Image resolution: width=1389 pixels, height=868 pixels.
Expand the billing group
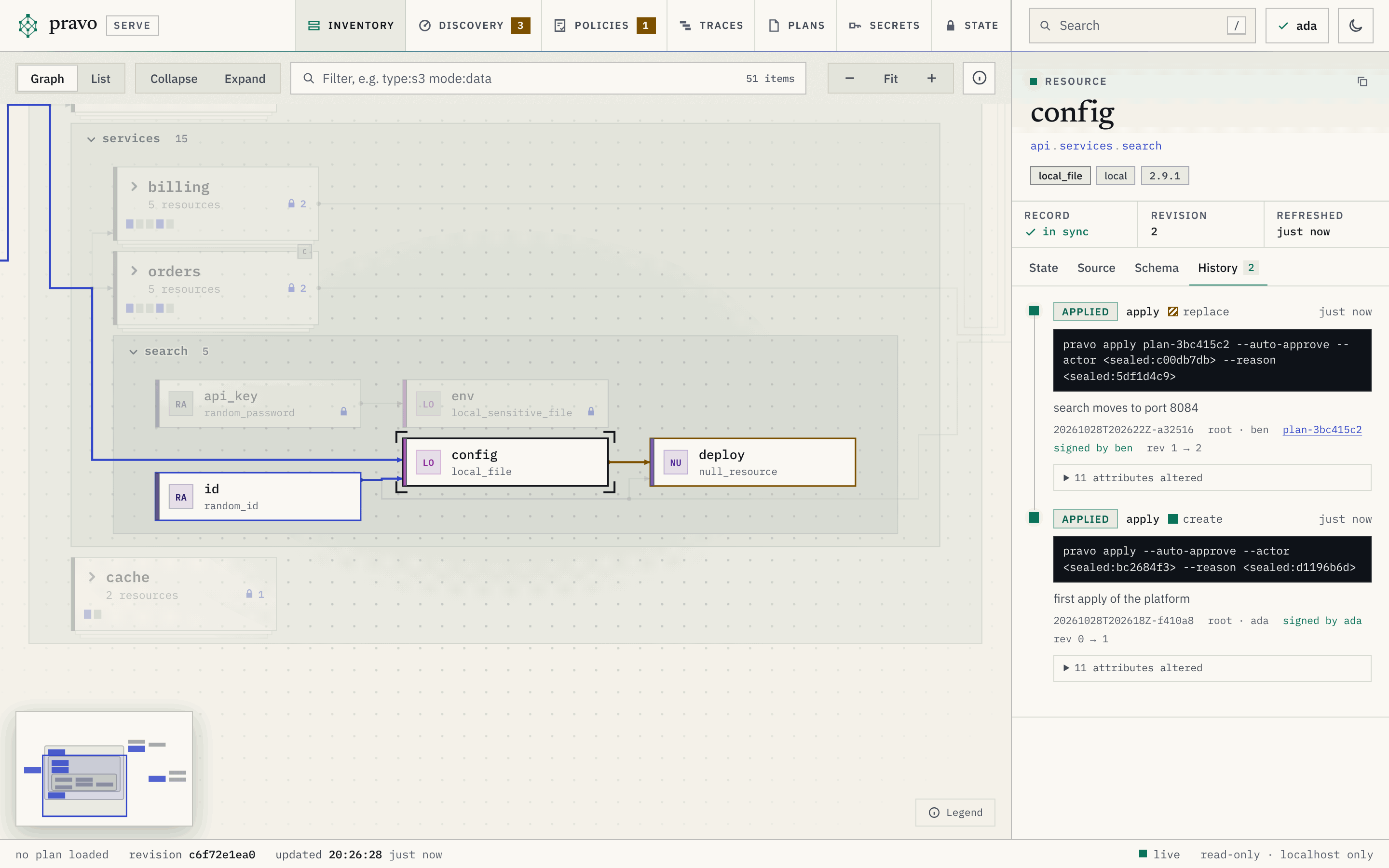click(134, 187)
